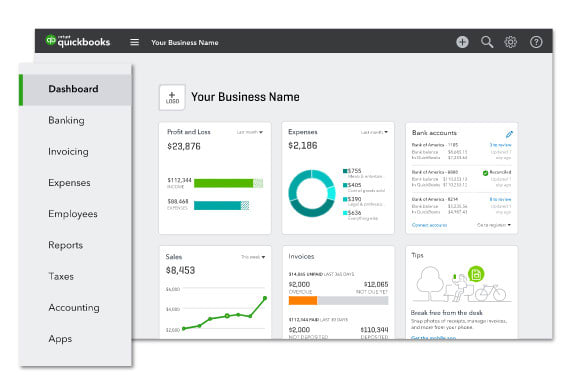Click the green income bar $112,344

pos(228,183)
